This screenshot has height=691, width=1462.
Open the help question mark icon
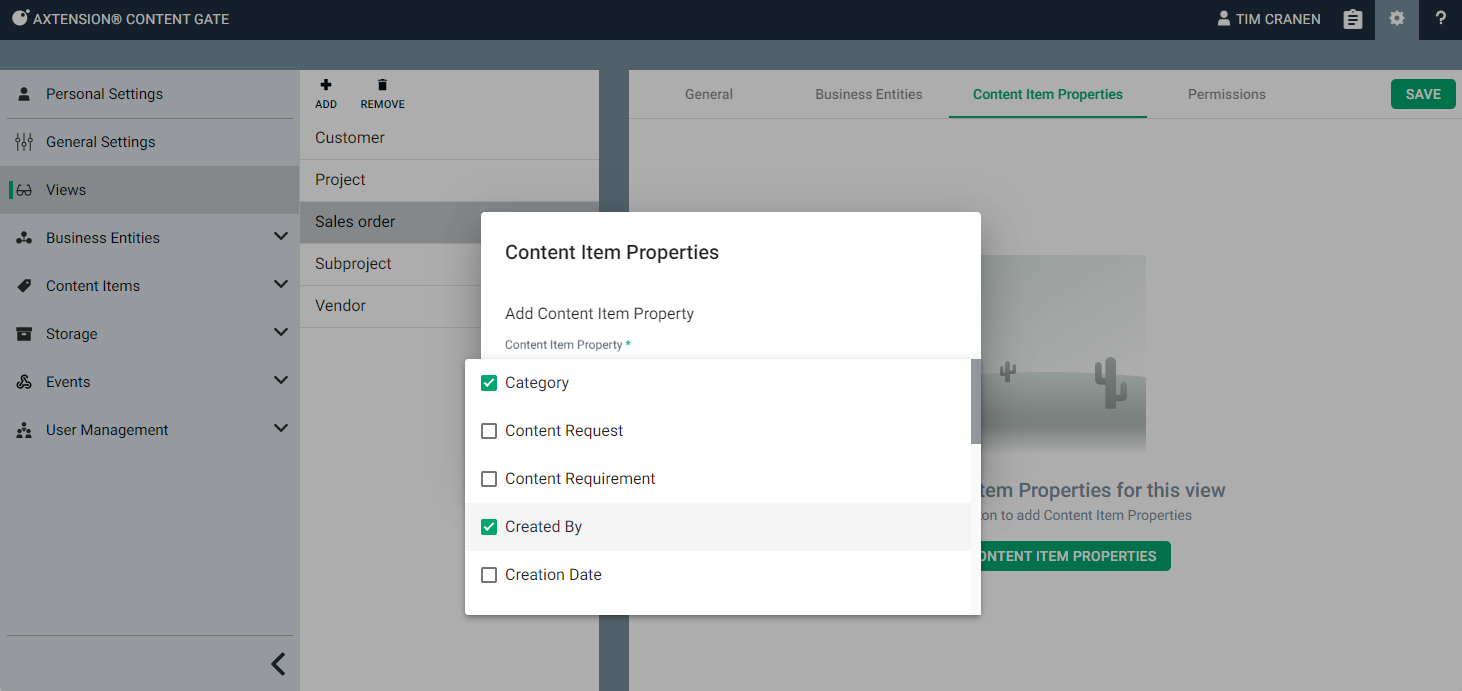pos(1440,19)
